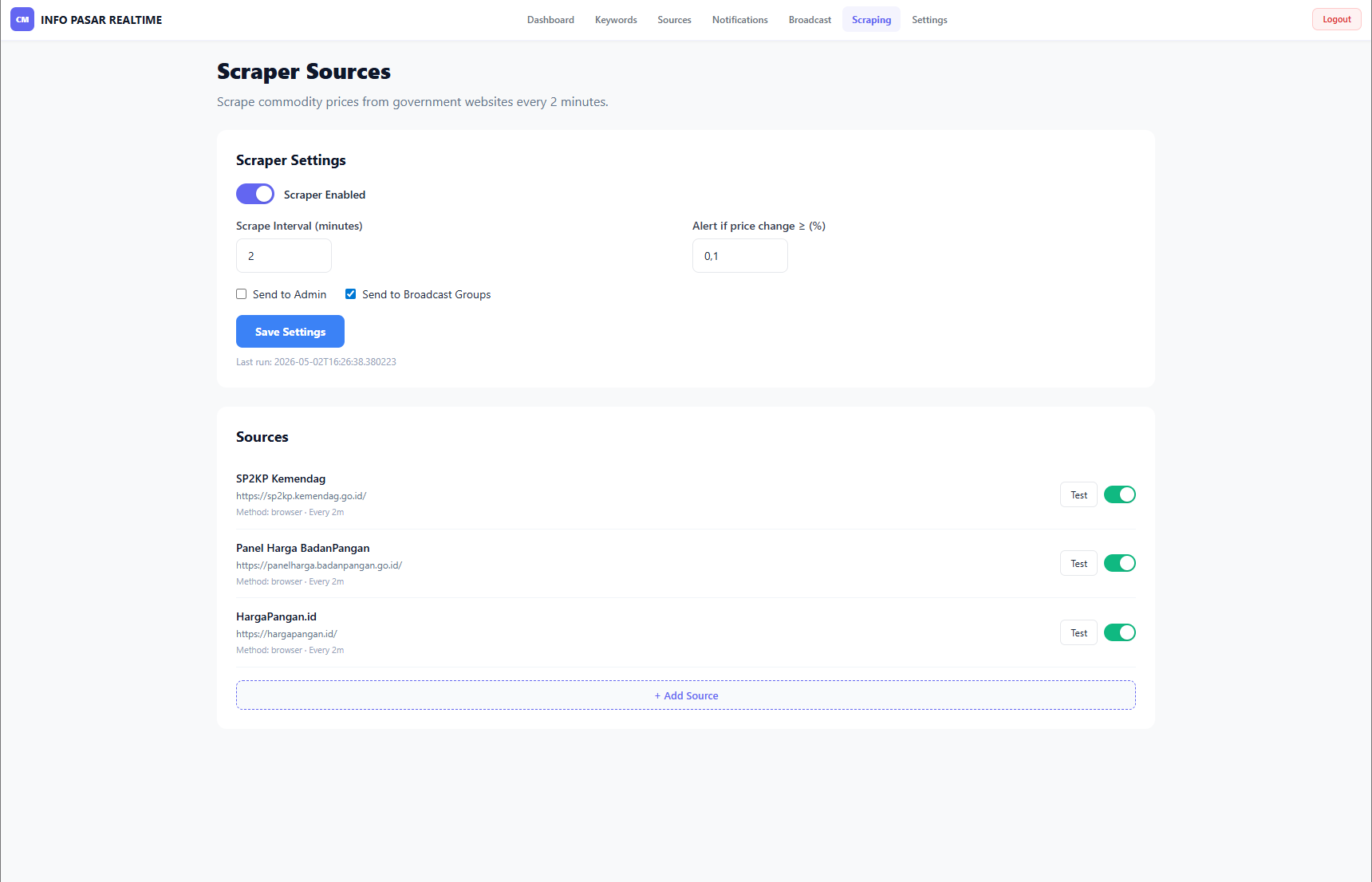Click the Last run timestamp text
This screenshot has height=882, width=1372.
click(x=316, y=362)
